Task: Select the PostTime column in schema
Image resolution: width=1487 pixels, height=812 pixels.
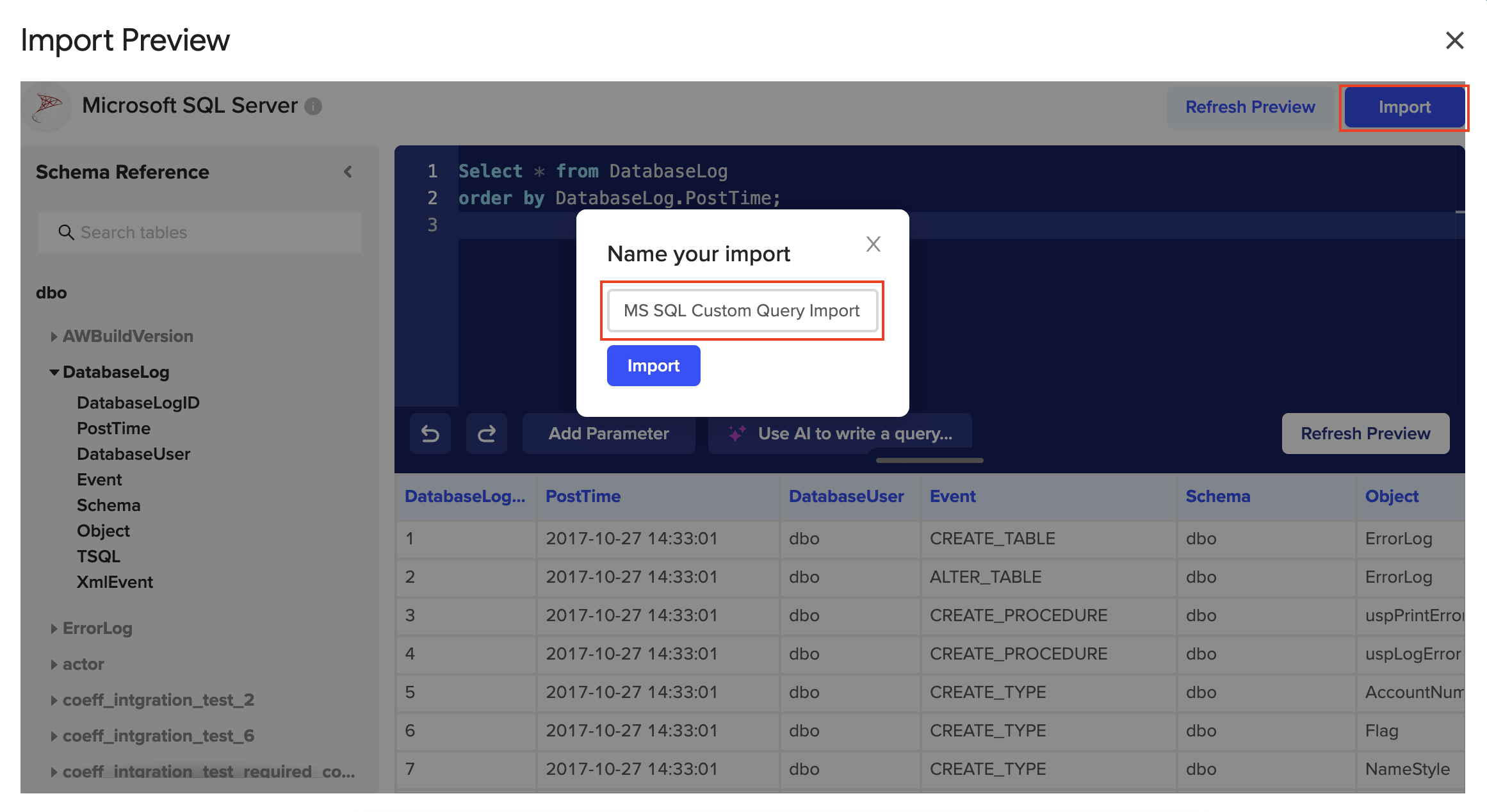Action: 113,428
